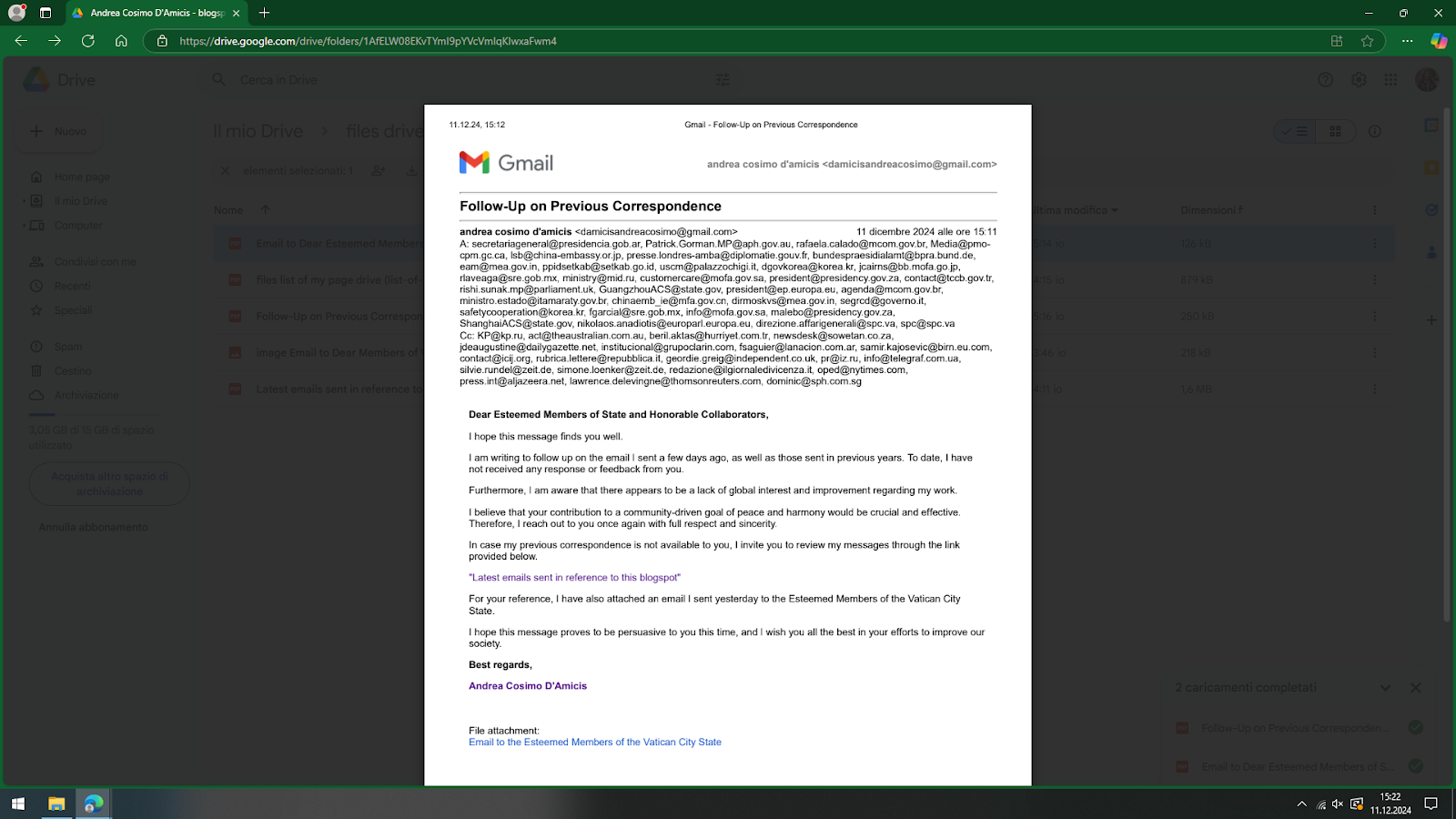Screen dimensions: 1456x819
Task: Click the Nuovo button
Action: coord(59,131)
